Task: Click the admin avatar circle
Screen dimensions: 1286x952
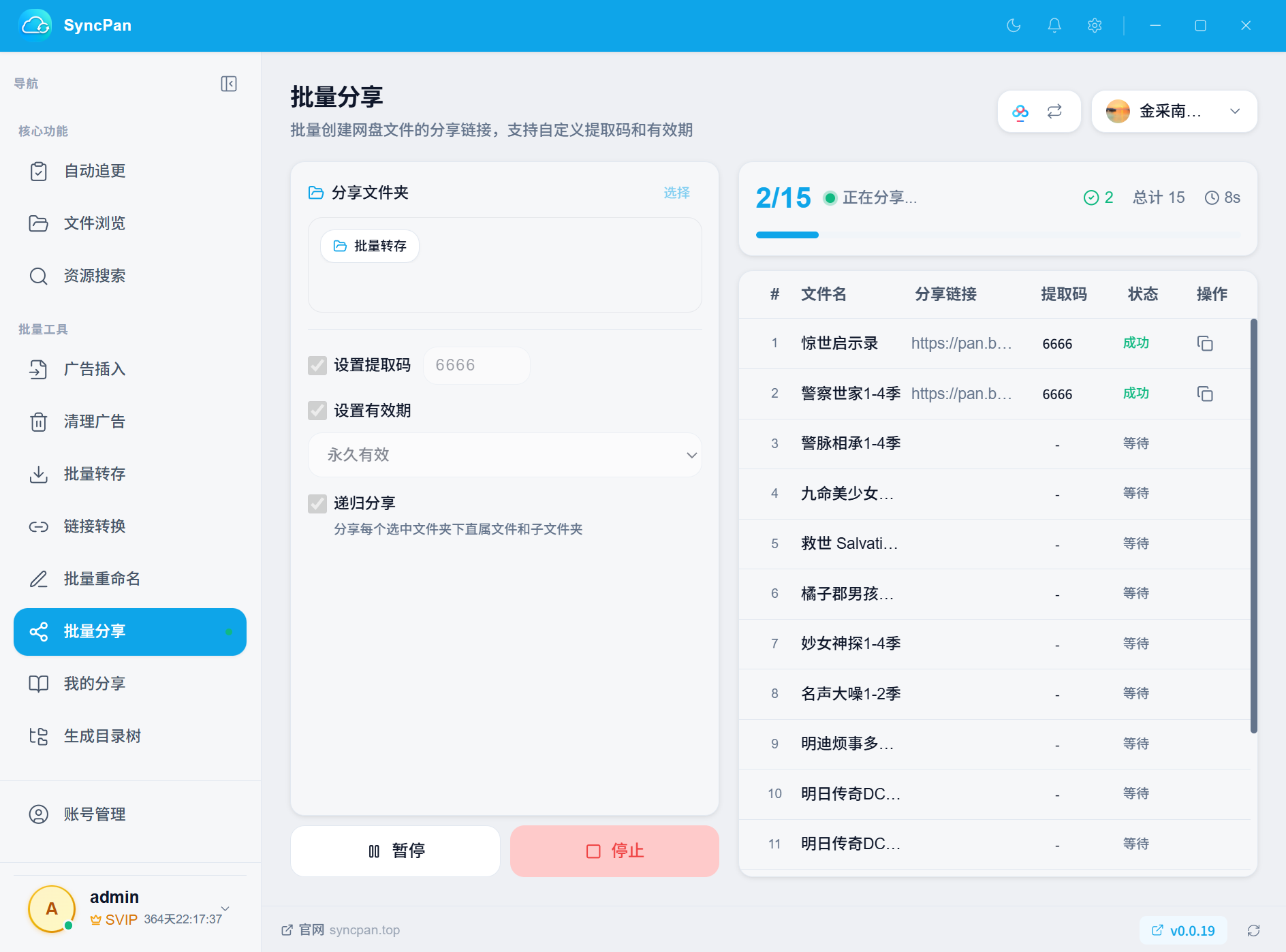Action: (x=52, y=908)
